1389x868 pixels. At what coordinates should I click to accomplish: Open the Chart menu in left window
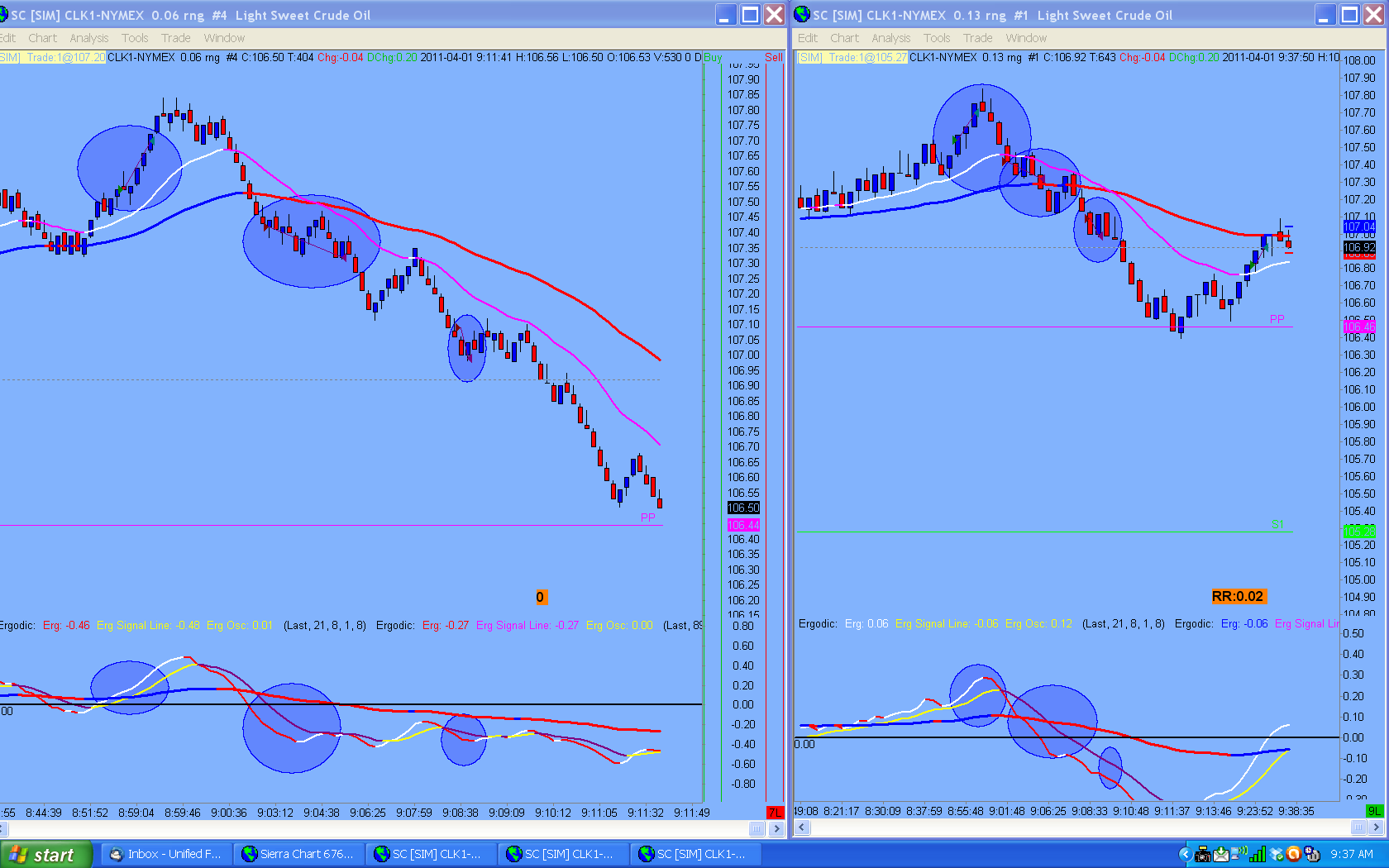tap(42, 38)
